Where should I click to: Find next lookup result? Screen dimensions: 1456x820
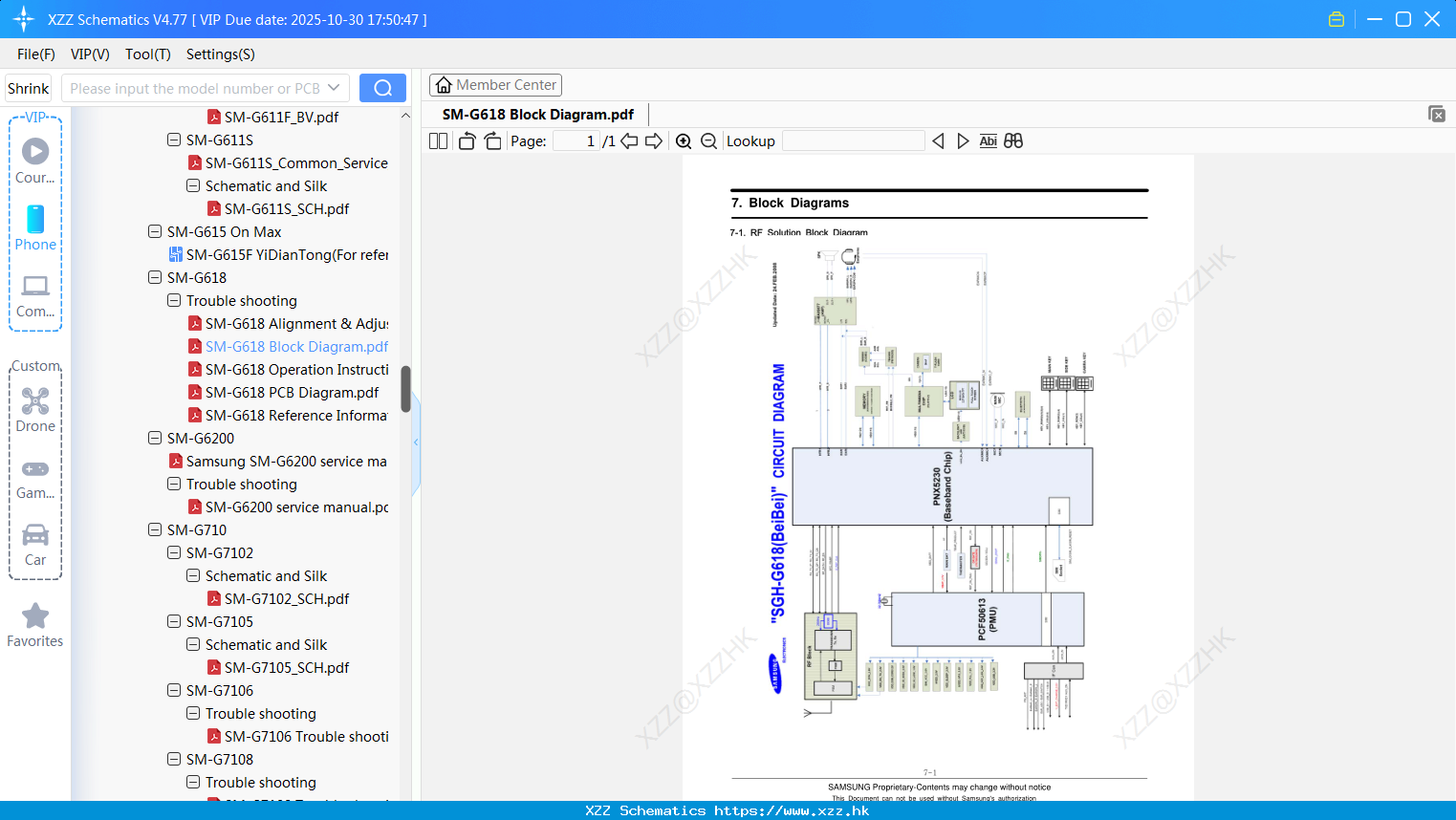click(963, 140)
